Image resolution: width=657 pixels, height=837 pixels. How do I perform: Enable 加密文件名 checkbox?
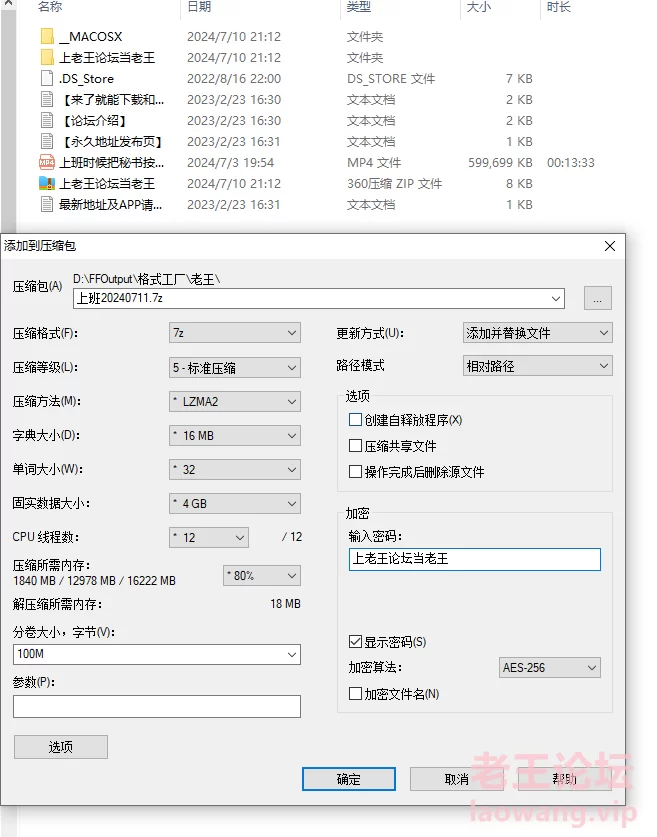point(355,693)
